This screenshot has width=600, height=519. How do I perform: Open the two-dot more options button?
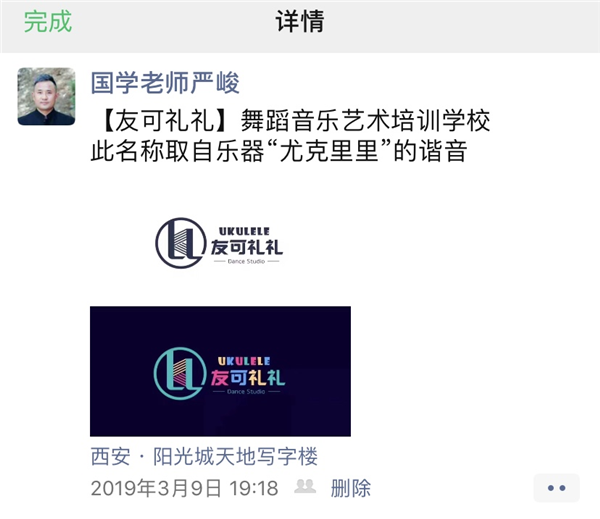pyautogui.click(x=556, y=488)
